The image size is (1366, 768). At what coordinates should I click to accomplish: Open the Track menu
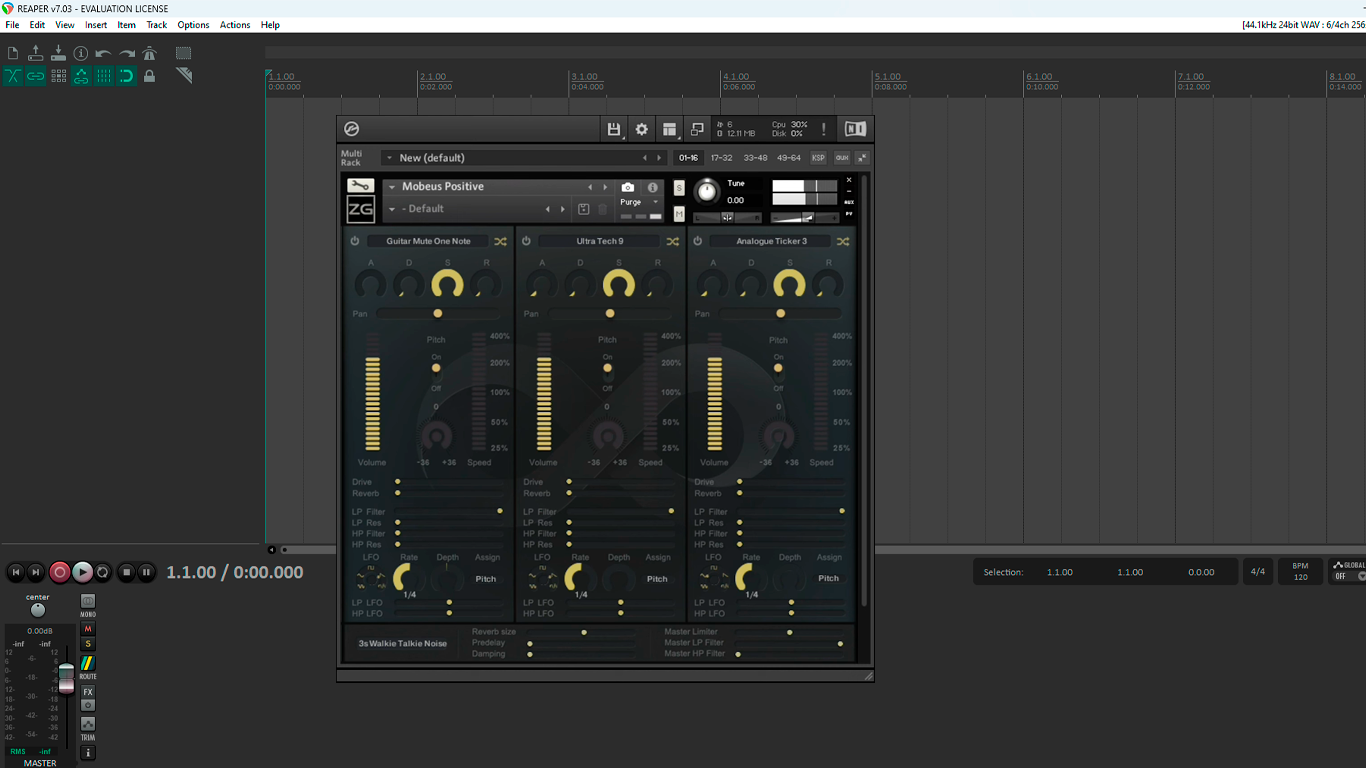pos(157,25)
